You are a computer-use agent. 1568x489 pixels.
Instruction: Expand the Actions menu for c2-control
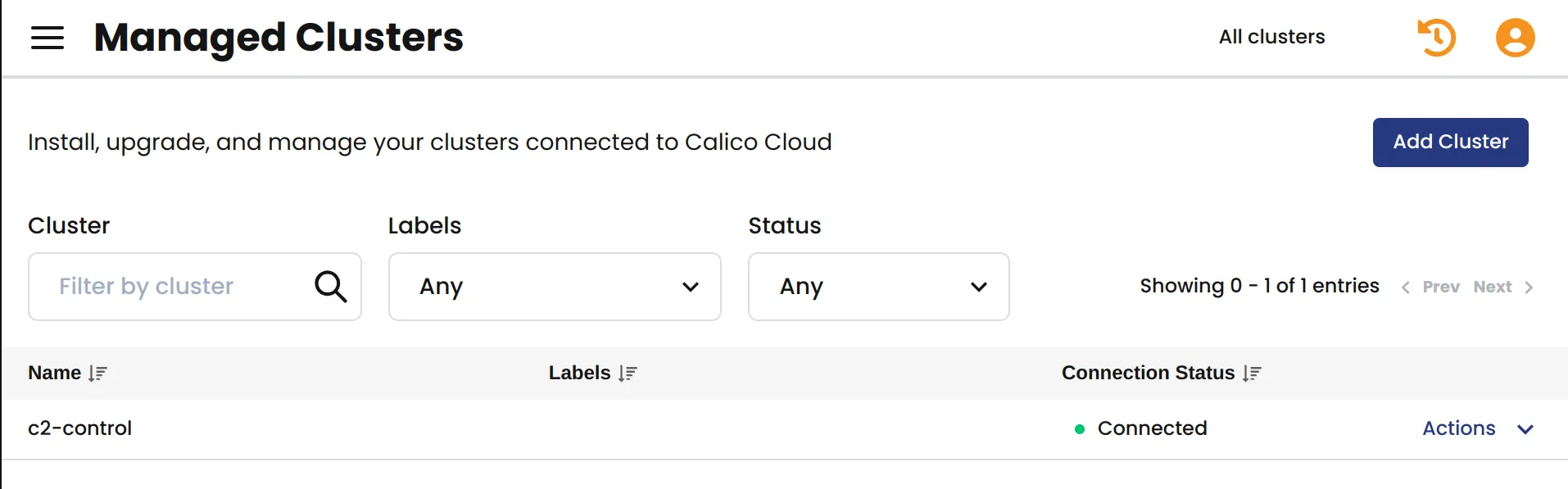(1478, 428)
